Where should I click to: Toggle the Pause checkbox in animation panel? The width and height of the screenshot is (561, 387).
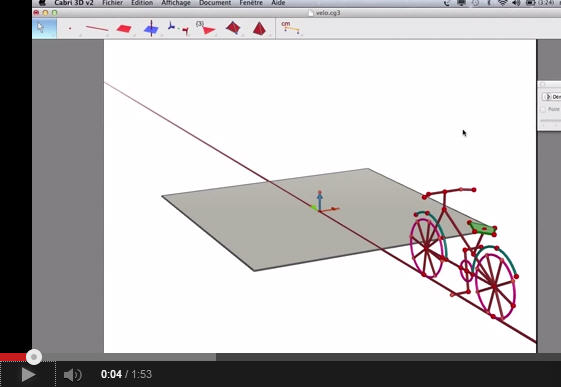[543, 109]
